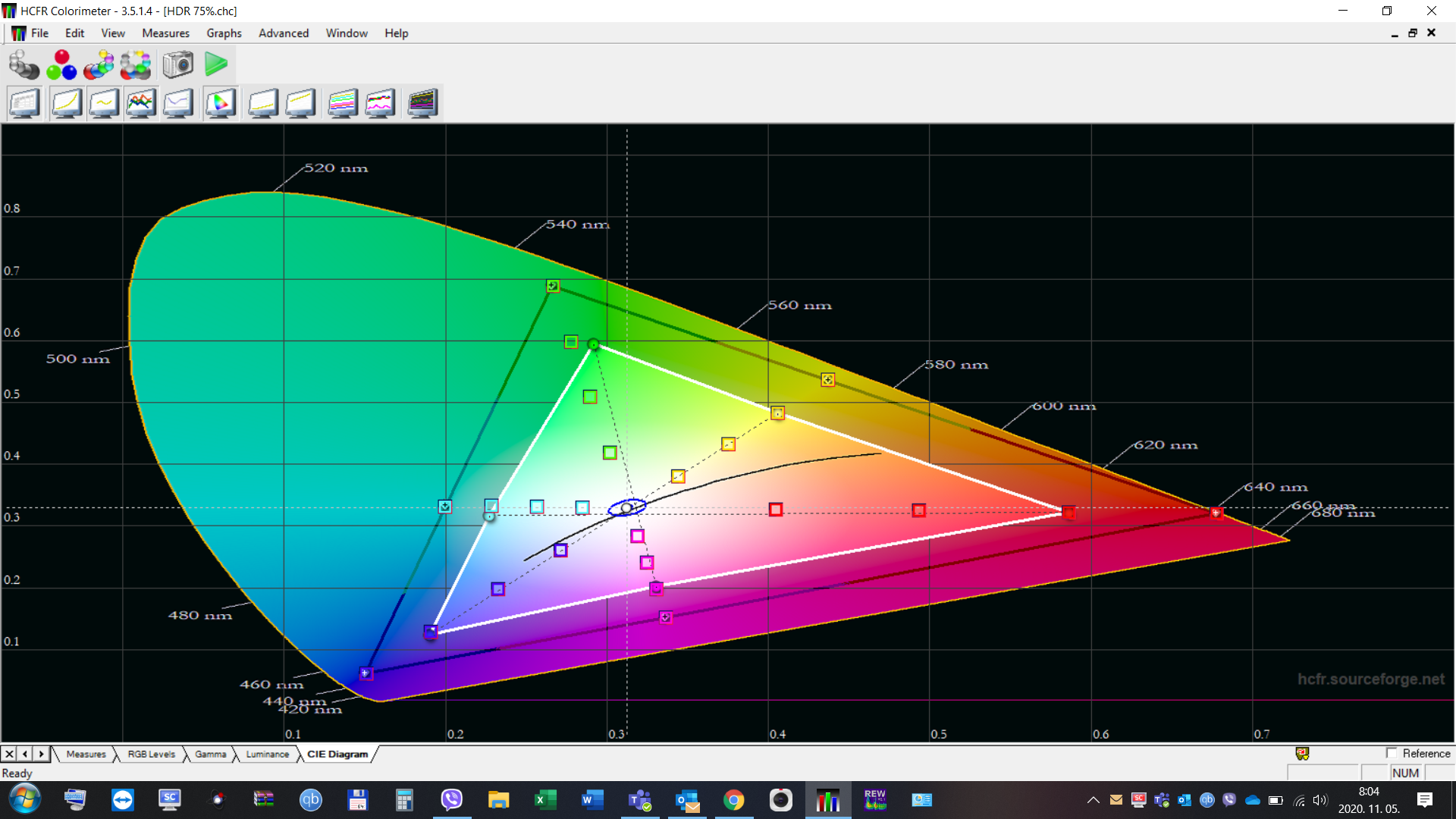Run gray scale measures with the gray spheres icon

[24, 64]
